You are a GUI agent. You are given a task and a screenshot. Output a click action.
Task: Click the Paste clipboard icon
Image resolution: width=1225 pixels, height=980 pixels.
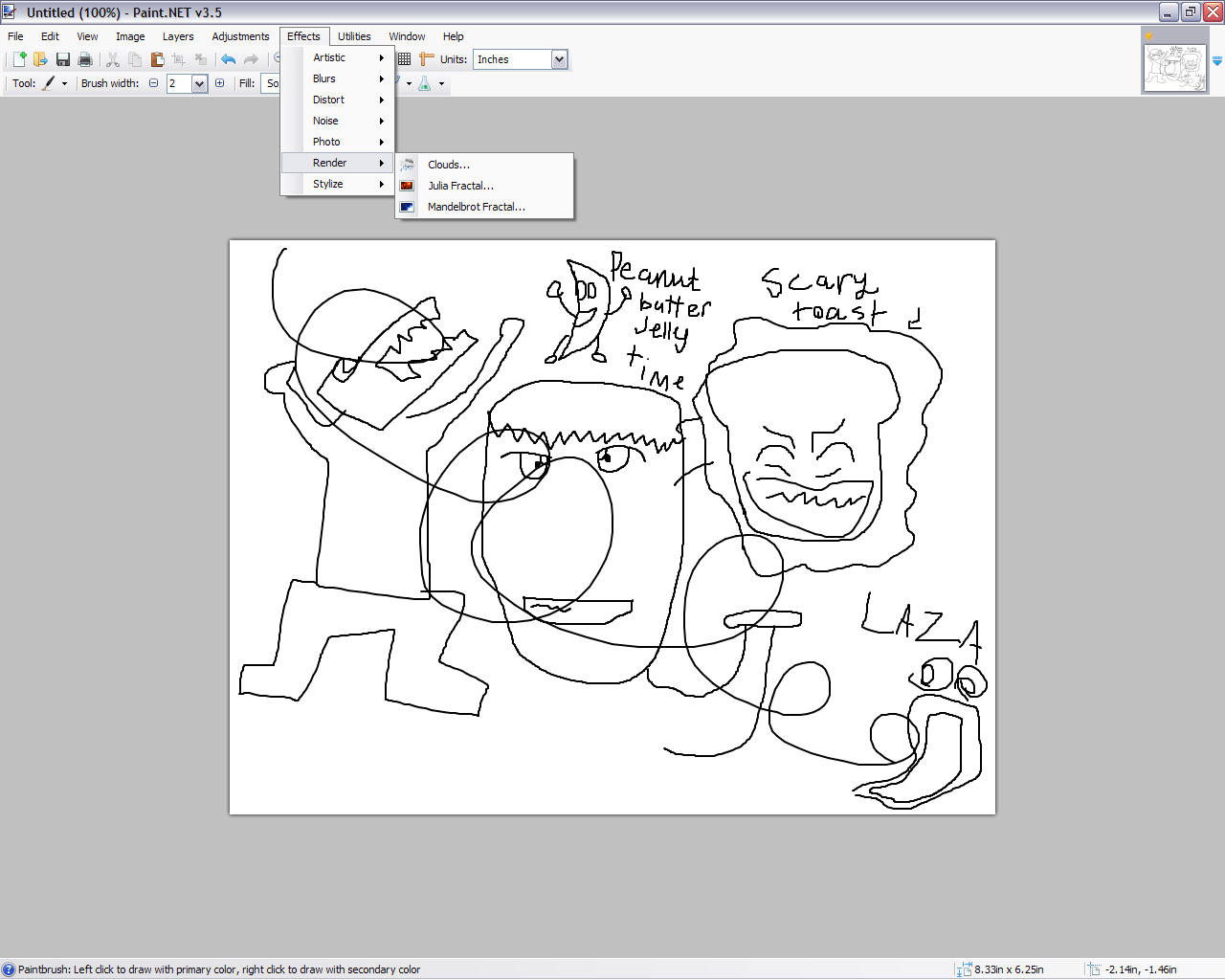tap(157, 59)
